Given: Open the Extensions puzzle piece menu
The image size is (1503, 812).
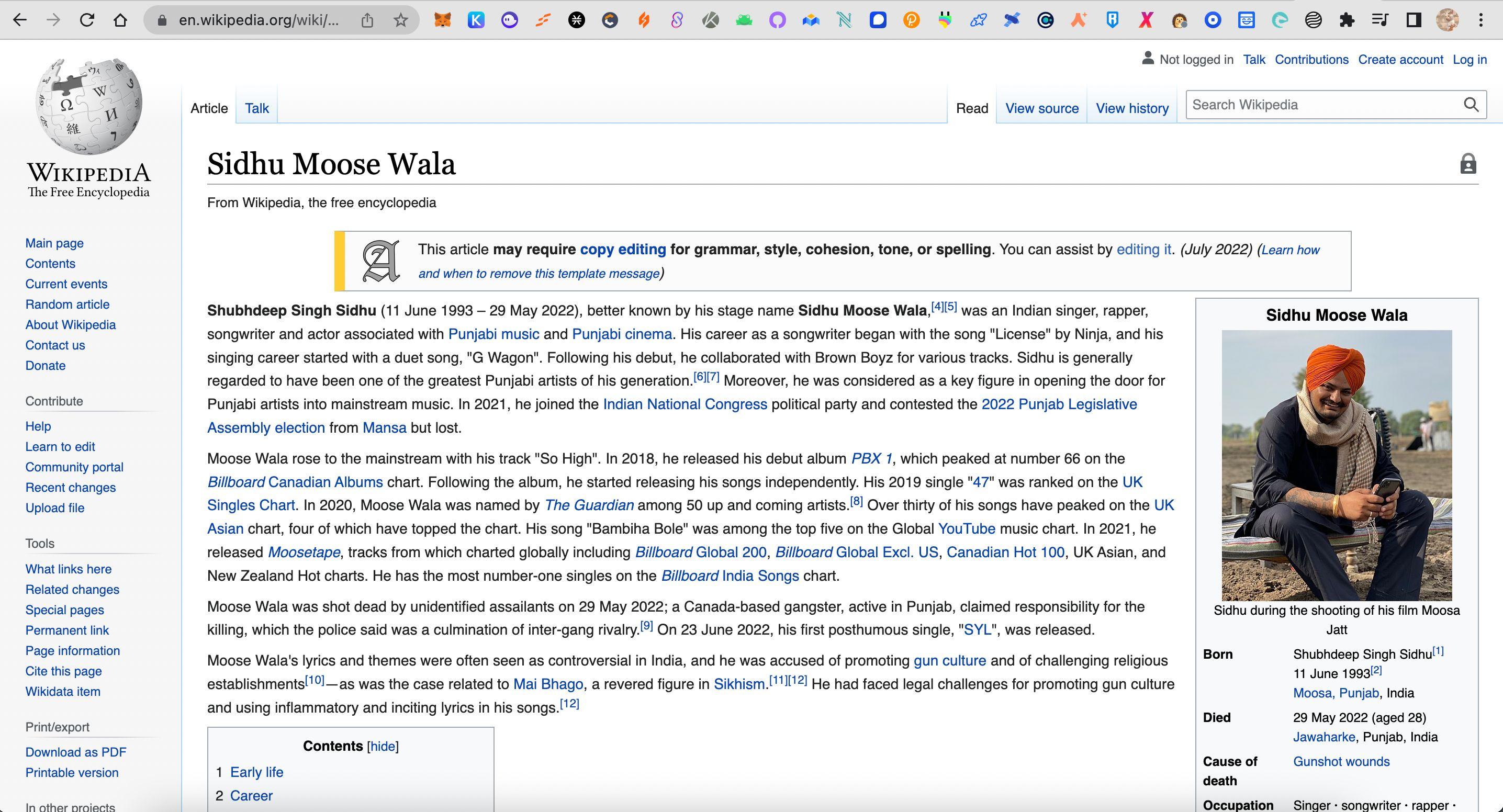Looking at the screenshot, I should pyautogui.click(x=1347, y=20).
